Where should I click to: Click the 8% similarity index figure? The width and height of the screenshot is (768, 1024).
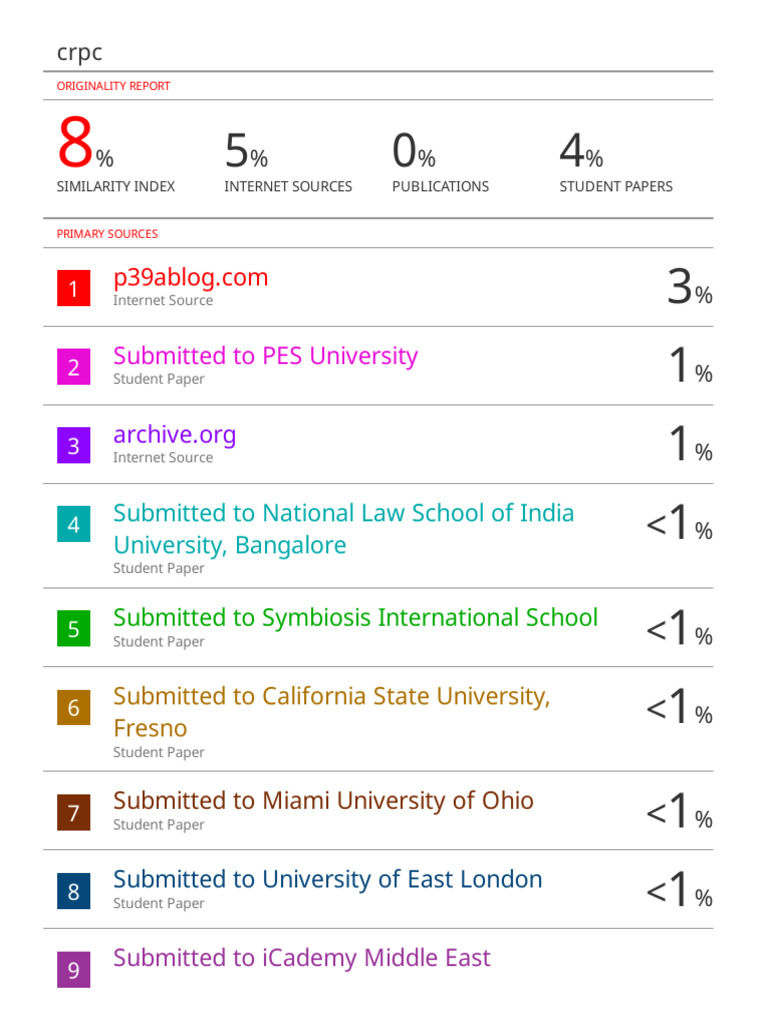point(84,148)
